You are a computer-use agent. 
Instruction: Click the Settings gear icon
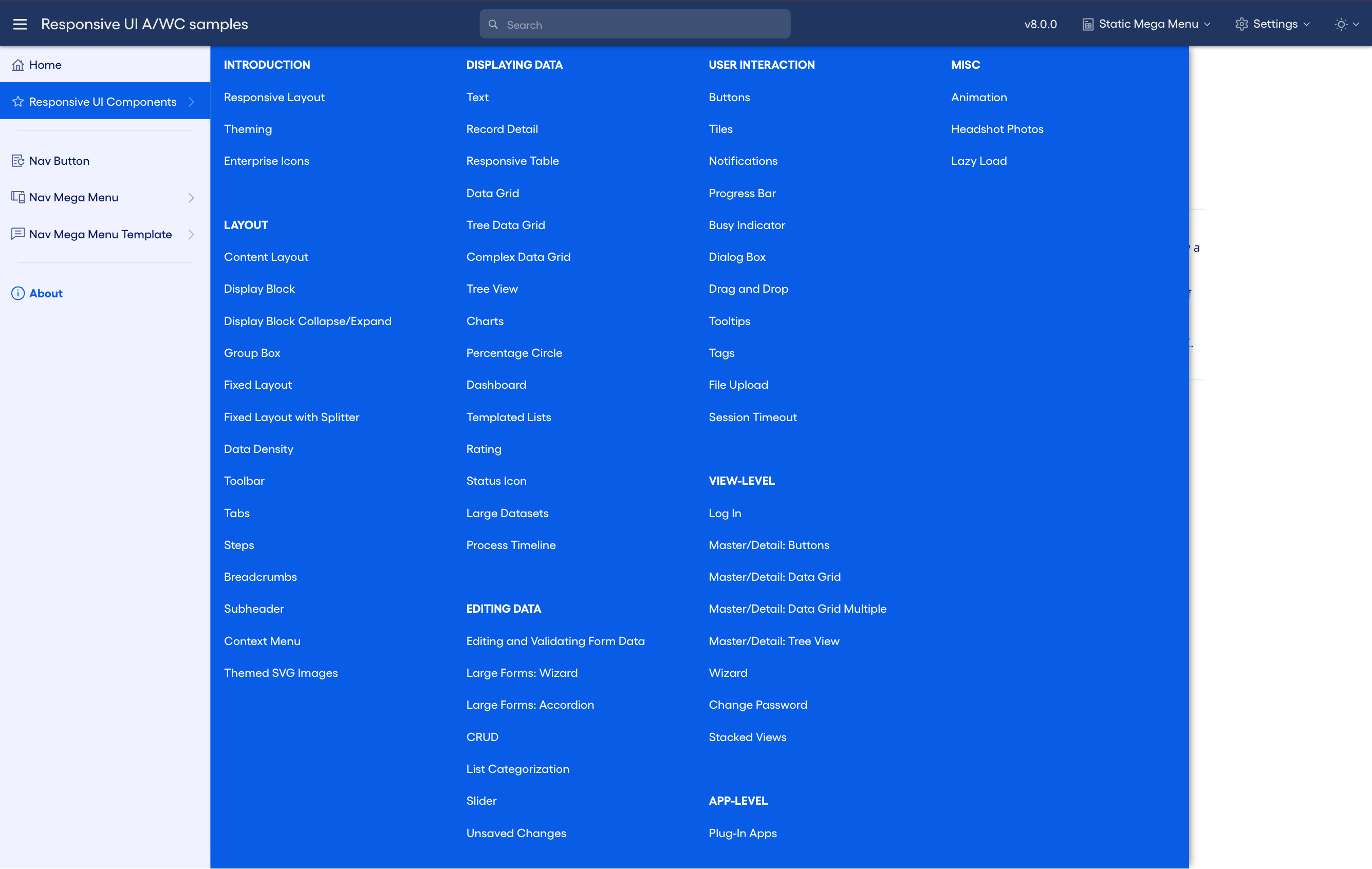tap(1242, 24)
